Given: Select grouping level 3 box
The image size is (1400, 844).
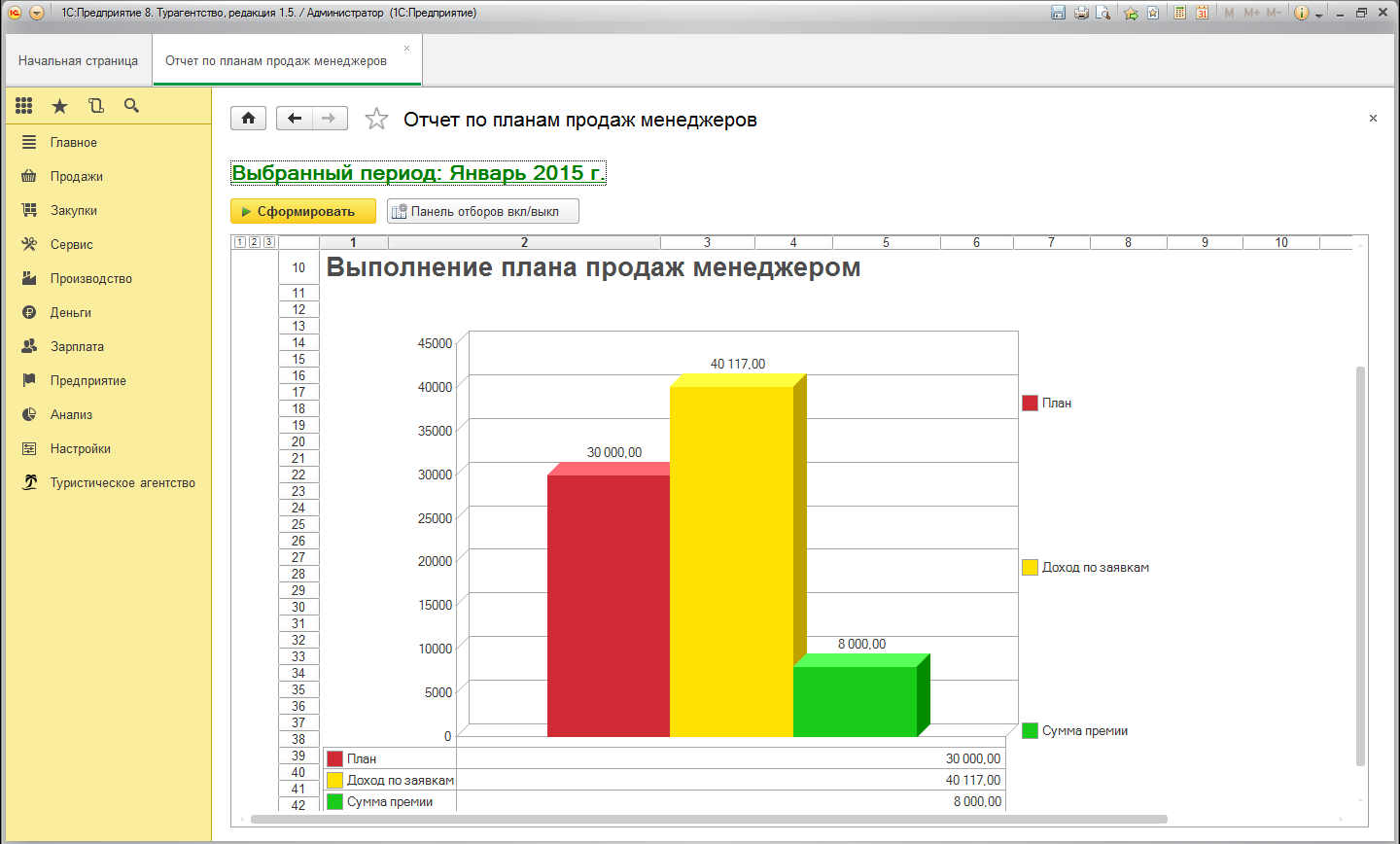Looking at the screenshot, I should point(269,242).
